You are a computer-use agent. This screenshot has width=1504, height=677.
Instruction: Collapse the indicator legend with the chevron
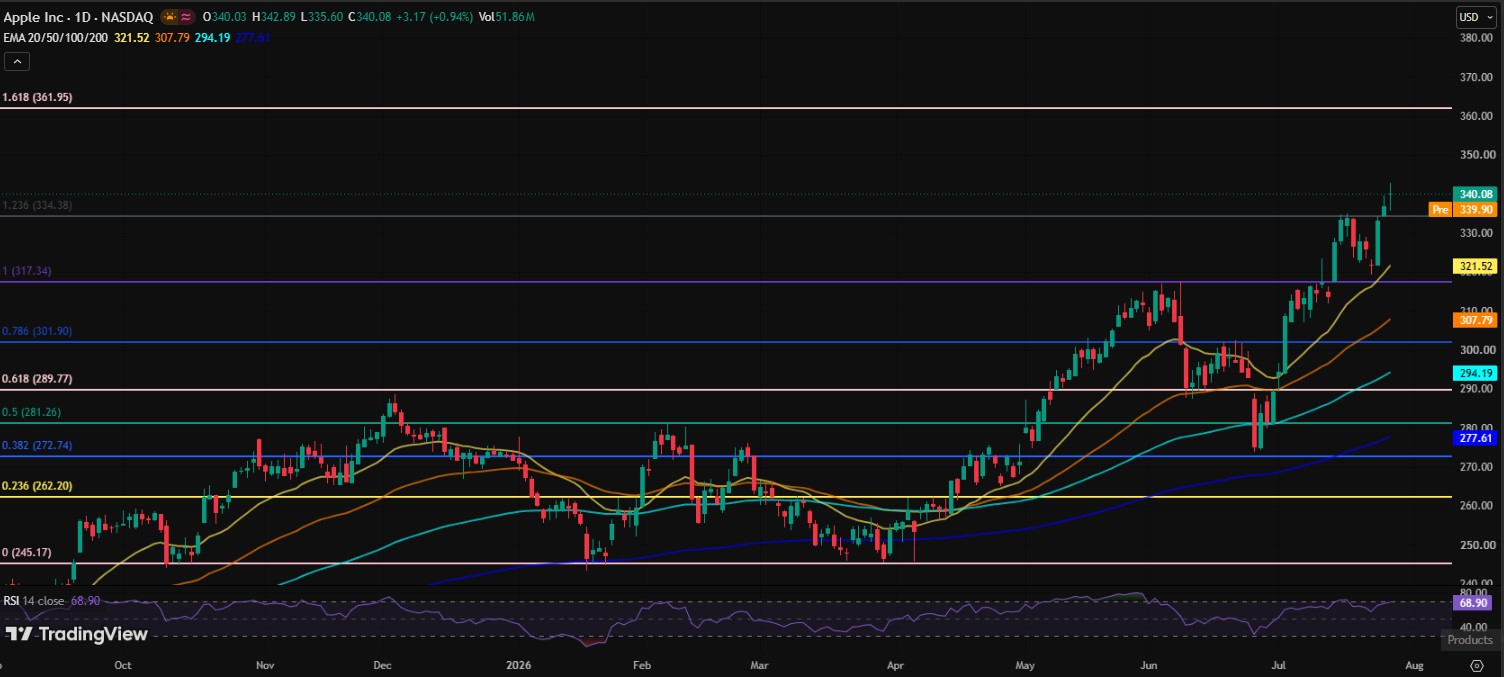point(18,61)
